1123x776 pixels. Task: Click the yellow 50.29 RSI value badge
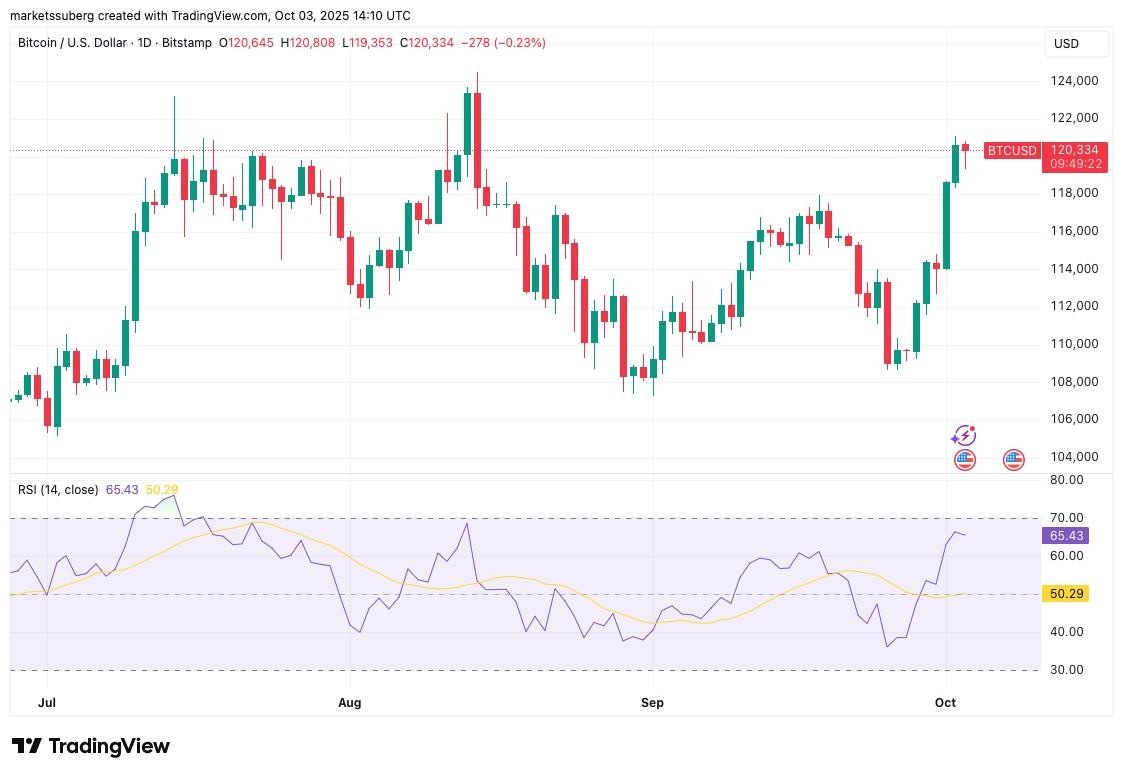click(x=1065, y=593)
